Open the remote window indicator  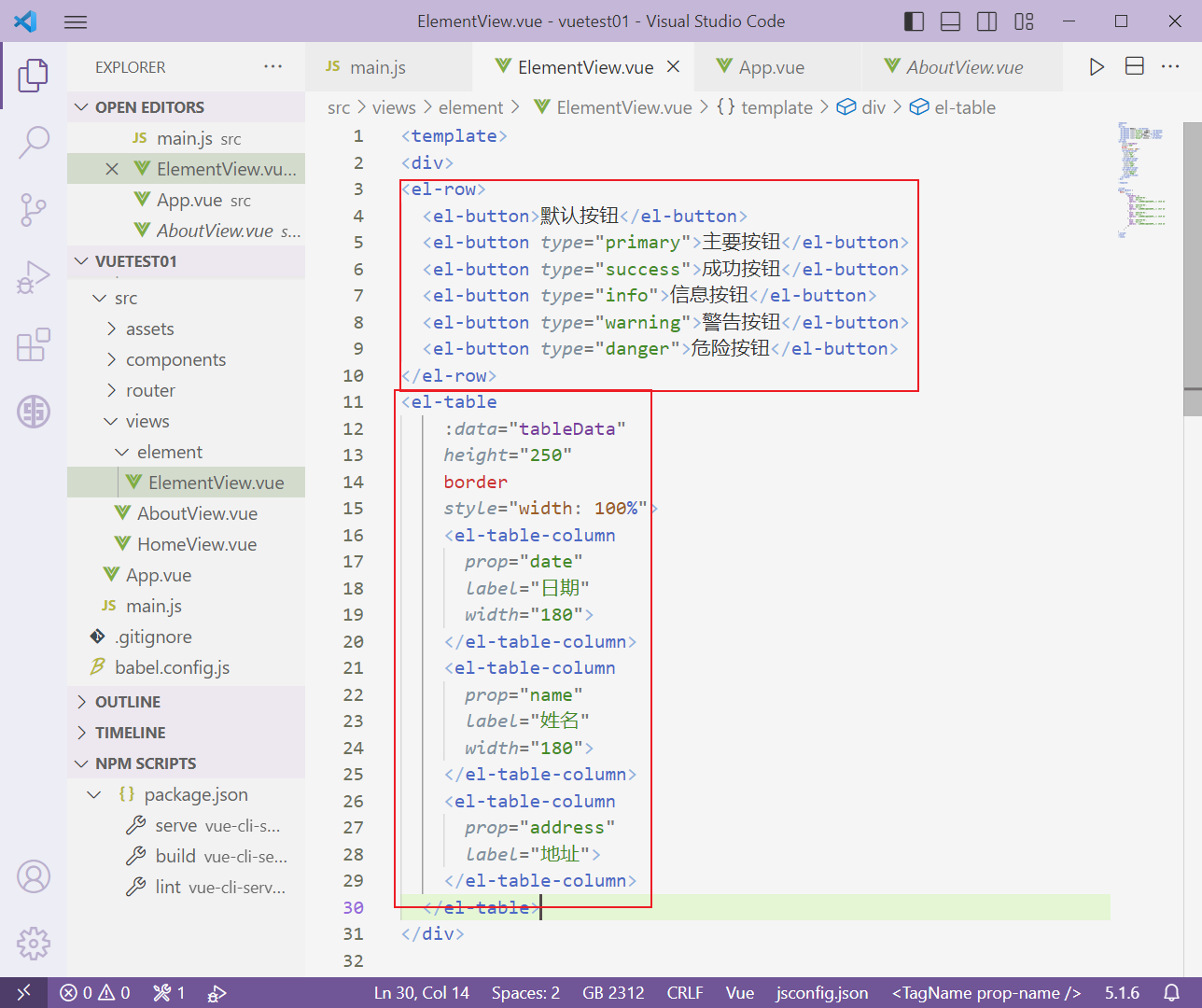point(24,992)
